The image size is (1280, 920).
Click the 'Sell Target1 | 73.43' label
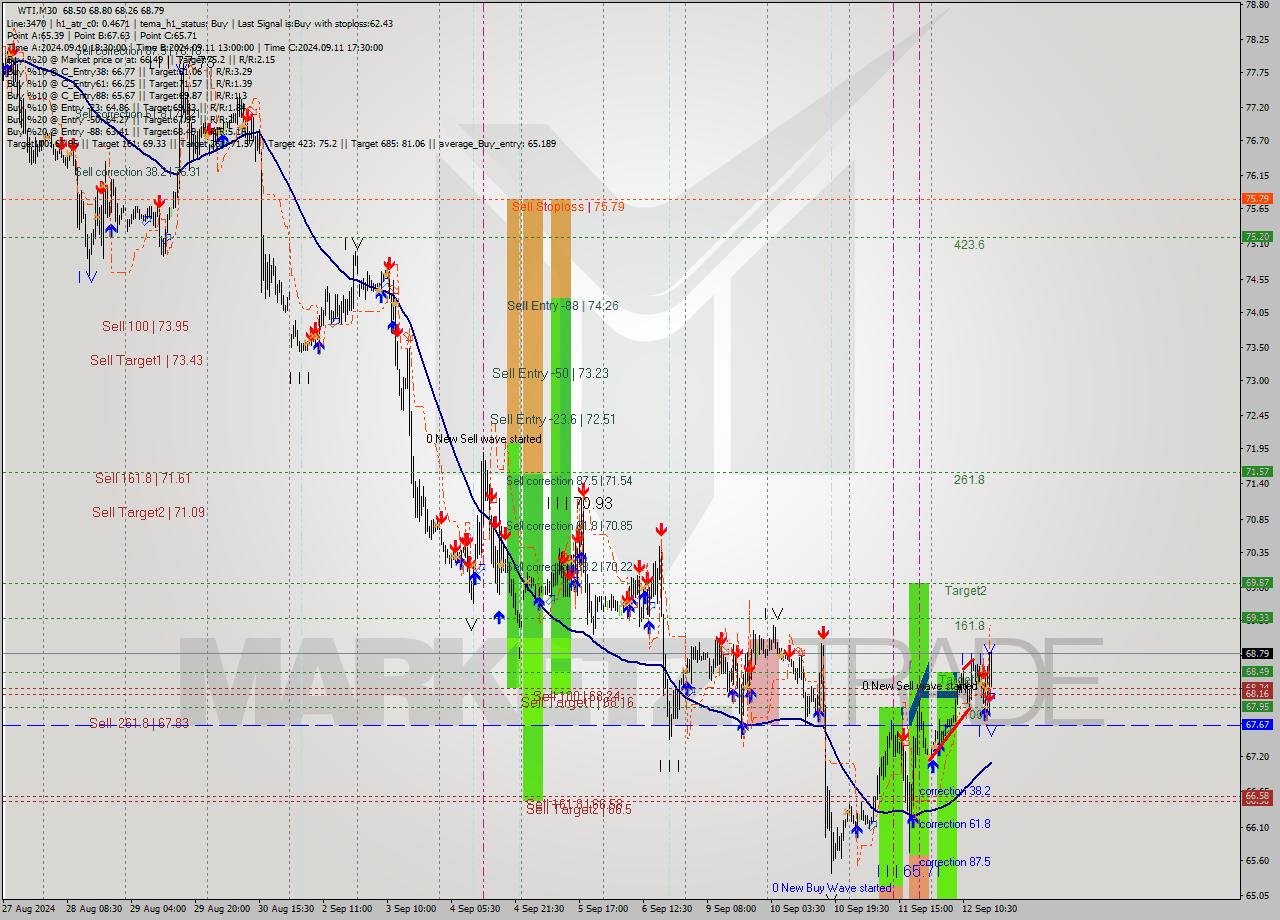point(146,360)
